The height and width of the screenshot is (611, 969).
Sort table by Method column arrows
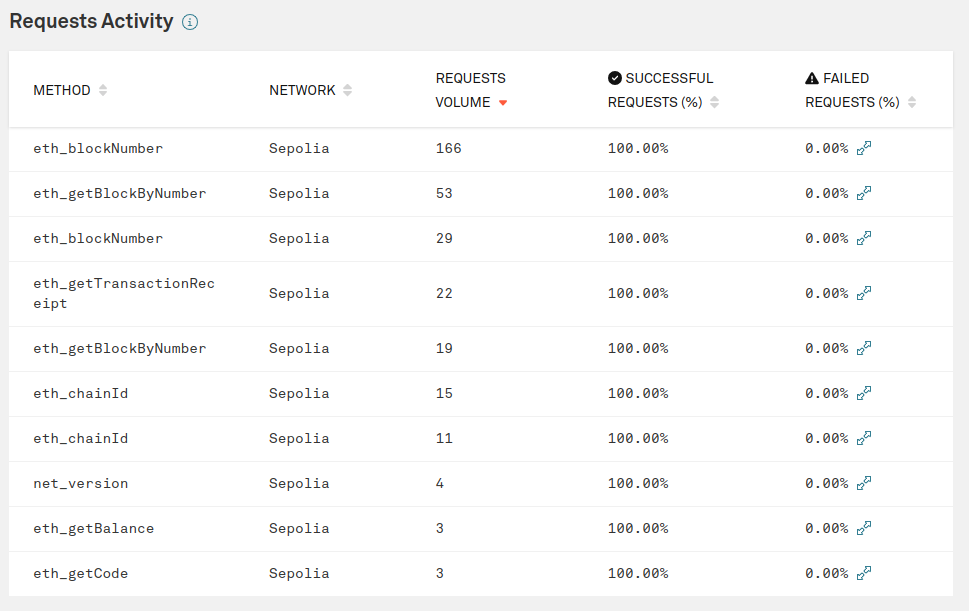pos(103,90)
